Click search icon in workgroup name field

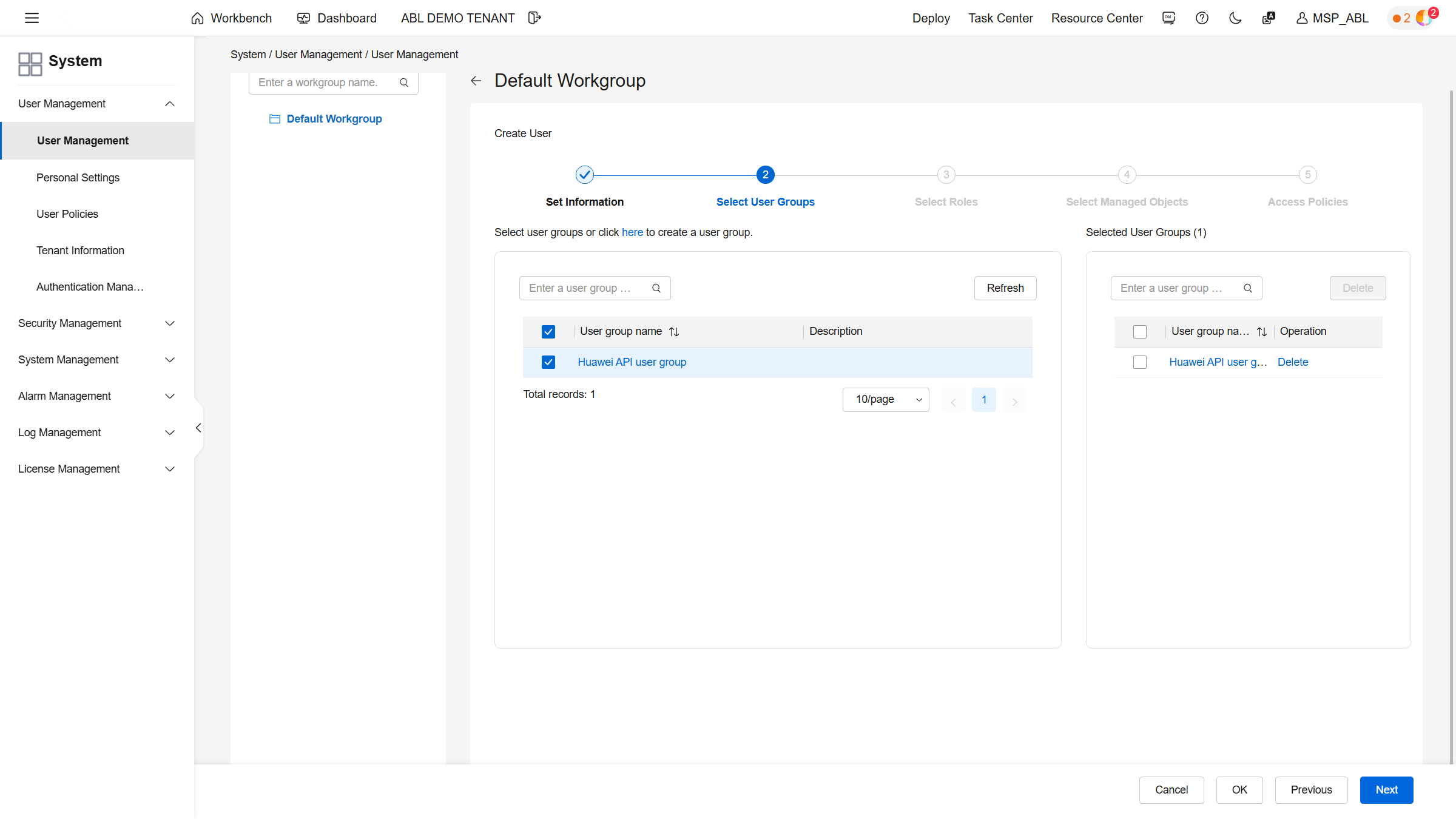(404, 83)
